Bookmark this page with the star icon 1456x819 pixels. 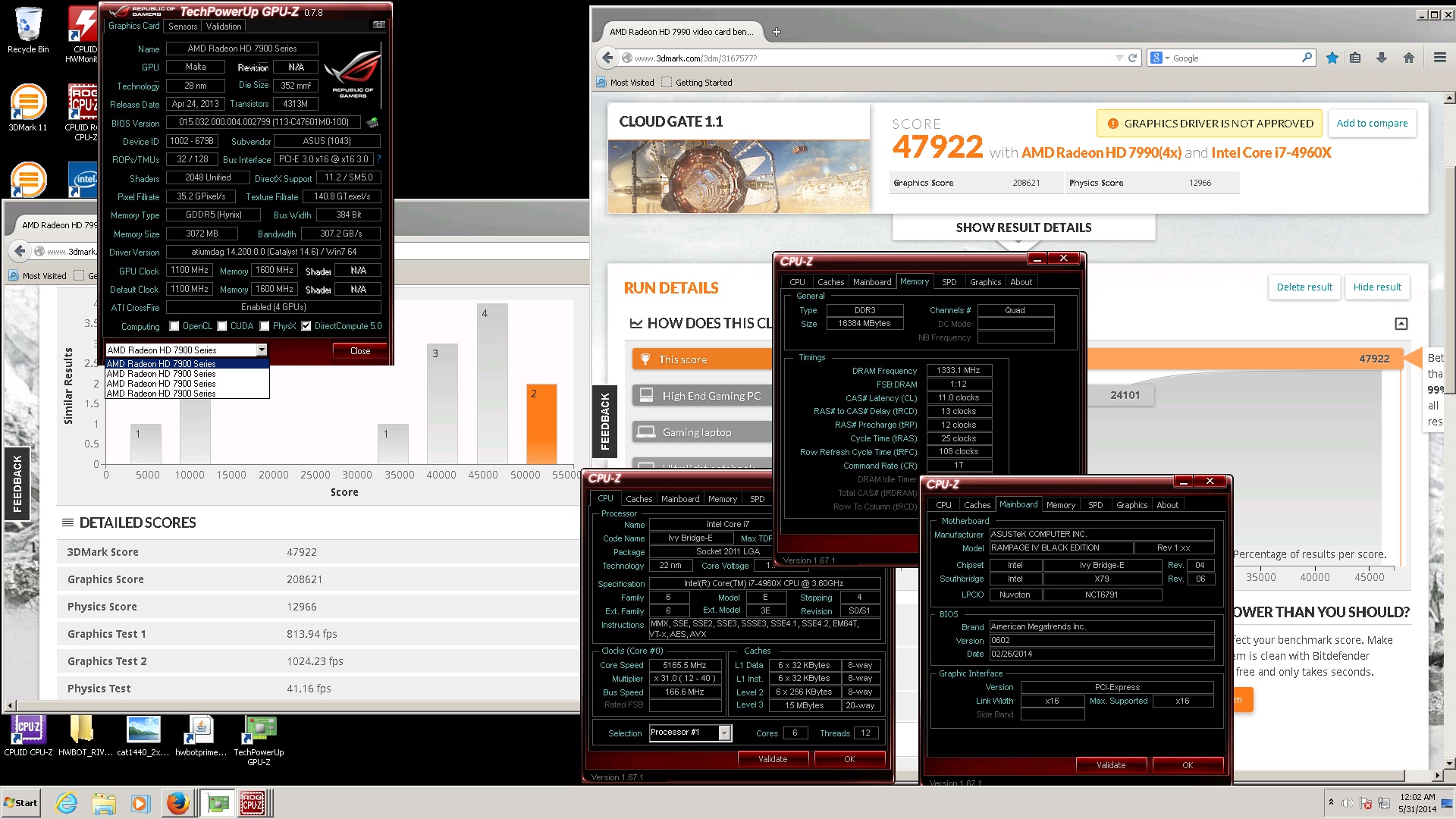tap(1332, 58)
